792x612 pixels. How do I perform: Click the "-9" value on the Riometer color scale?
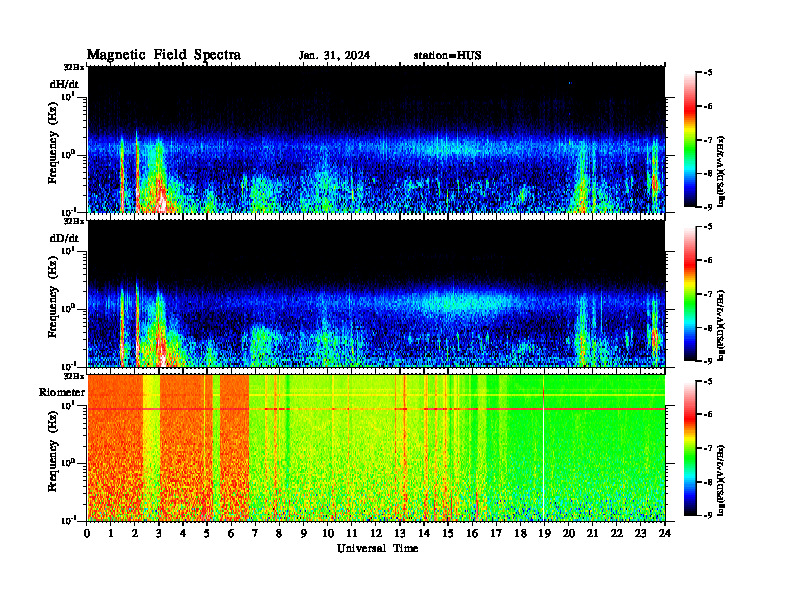(708, 515)
